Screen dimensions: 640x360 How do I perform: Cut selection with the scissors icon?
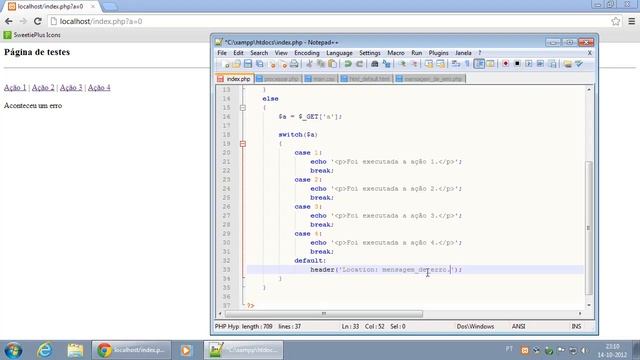coord(309,64)
